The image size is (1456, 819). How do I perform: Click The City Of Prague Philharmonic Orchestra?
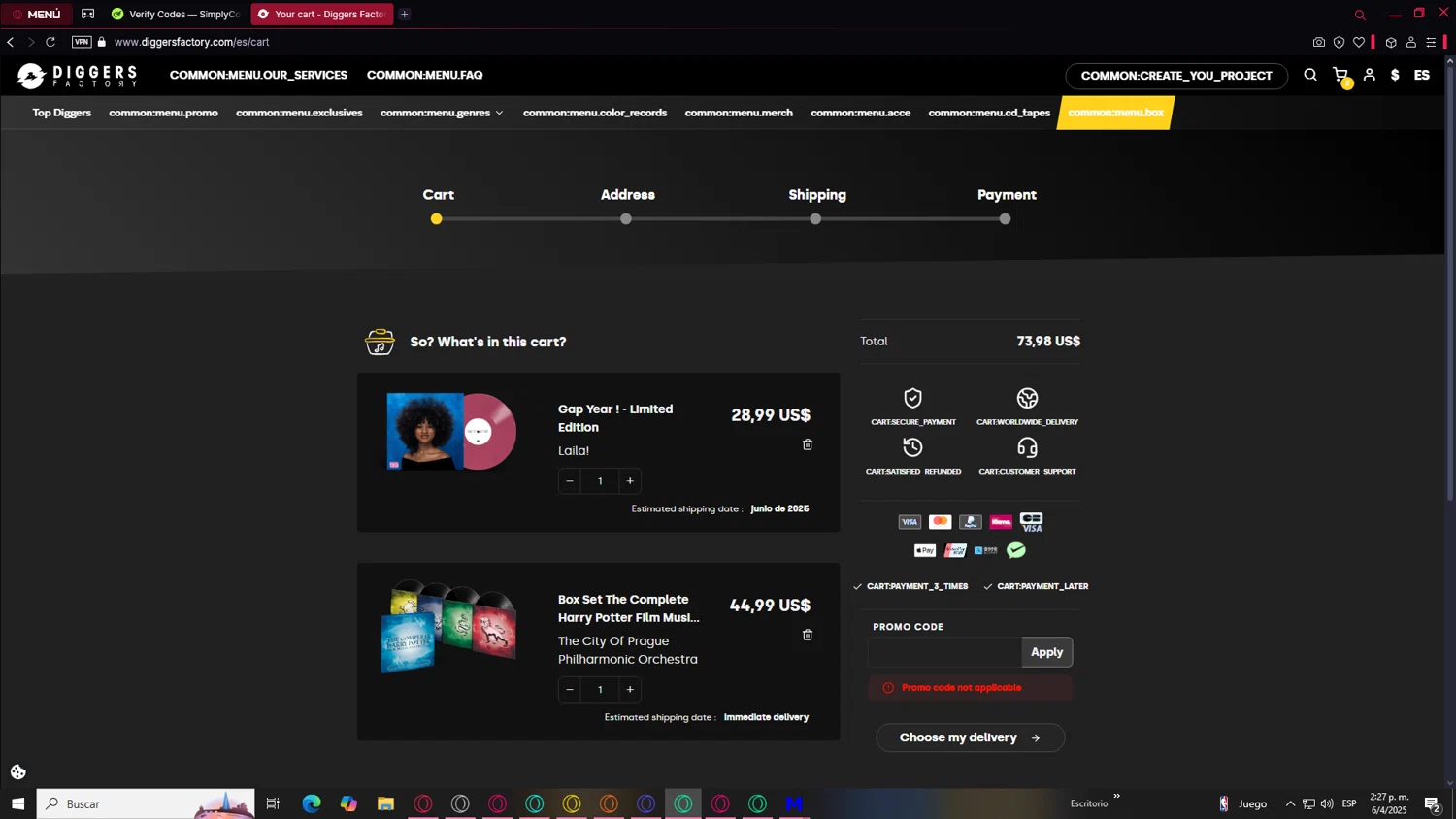tap(627, 650)
